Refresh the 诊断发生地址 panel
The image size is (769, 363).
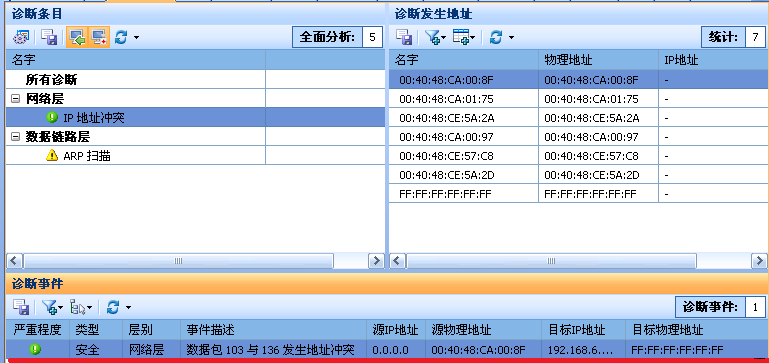[496, 37]
